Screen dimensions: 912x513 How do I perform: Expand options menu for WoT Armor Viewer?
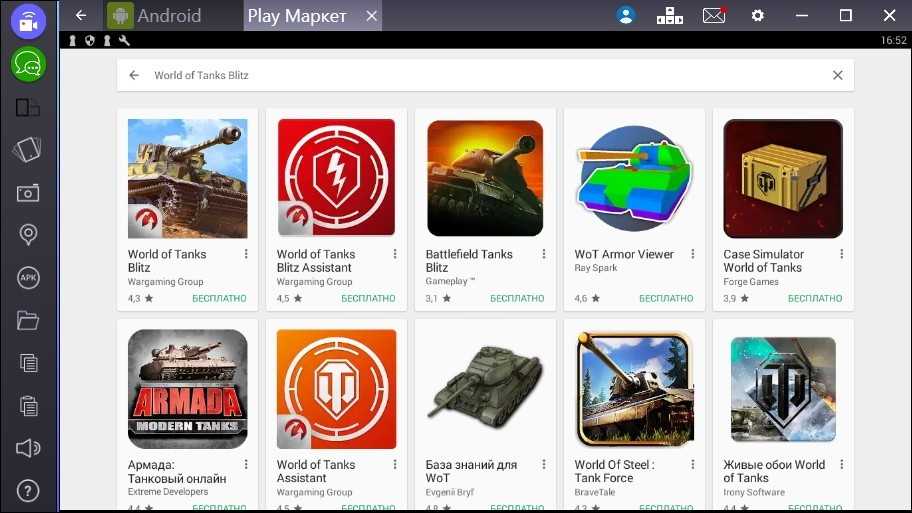693,255
